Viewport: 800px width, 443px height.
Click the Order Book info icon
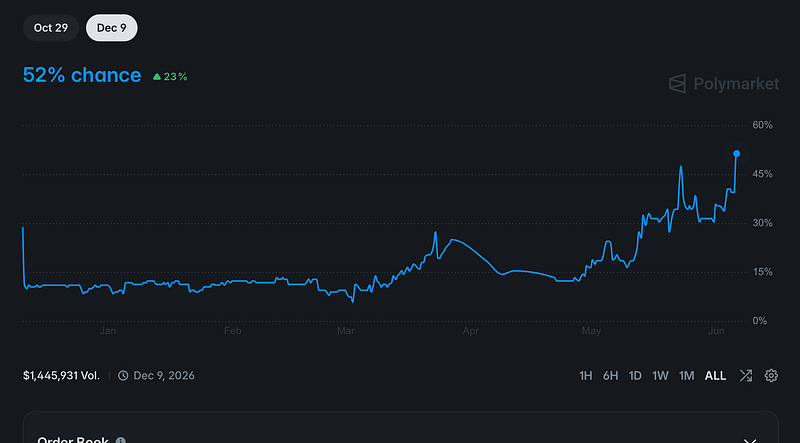(x=120, y=441)
